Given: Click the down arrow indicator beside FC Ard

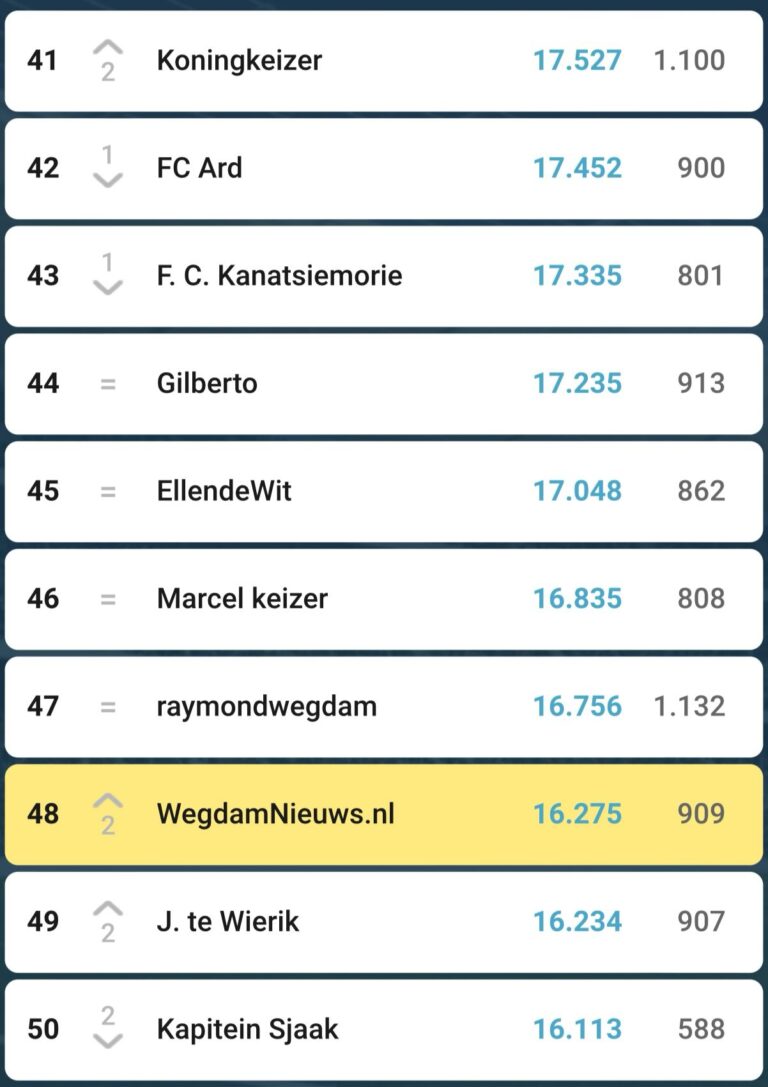Looking at the screenshot, I should pos(108,180).
